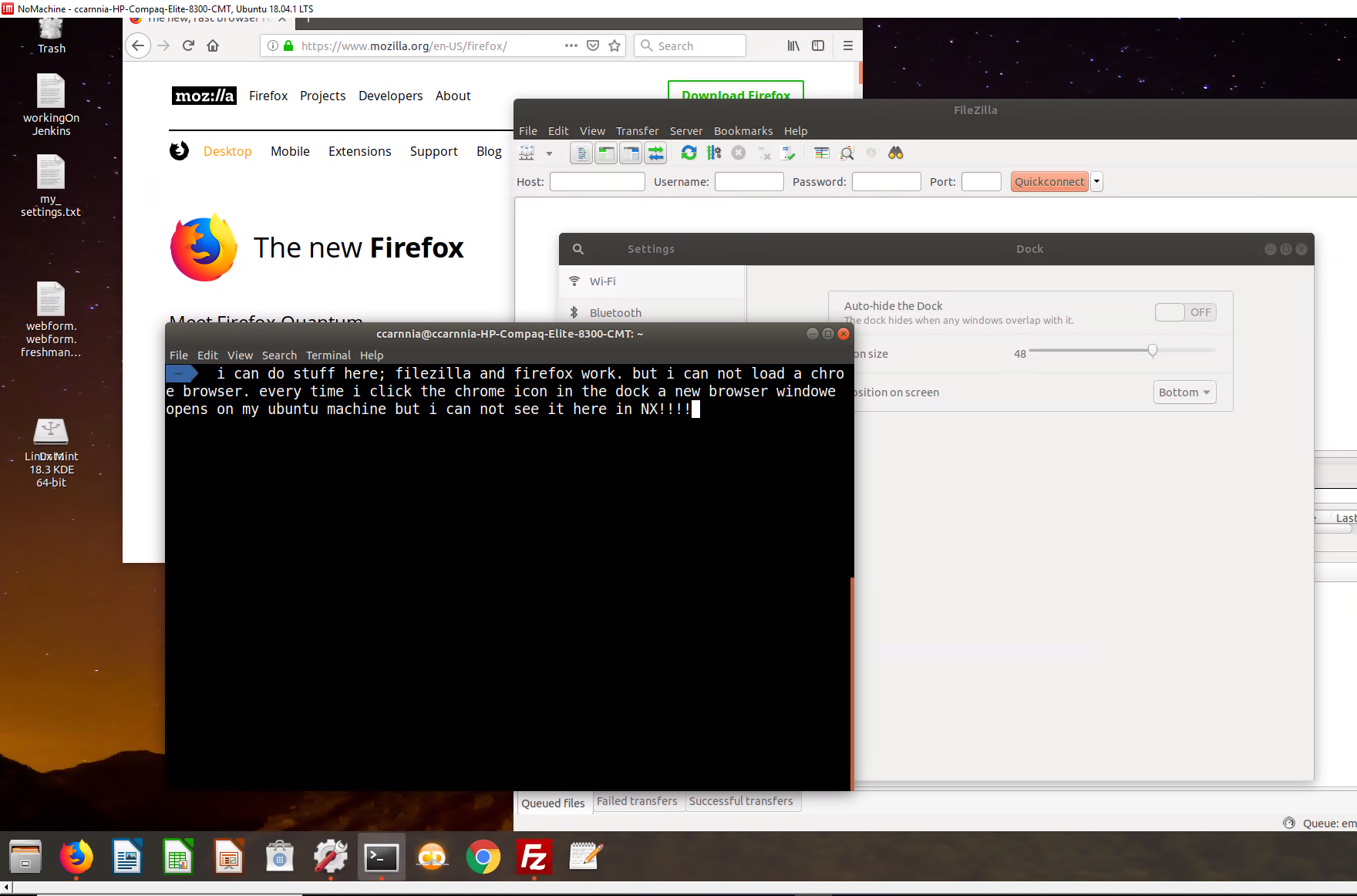
Task: Click process queue icon in FileZilla toolbar
Action: pyautogui.click(x=714, y=153)
